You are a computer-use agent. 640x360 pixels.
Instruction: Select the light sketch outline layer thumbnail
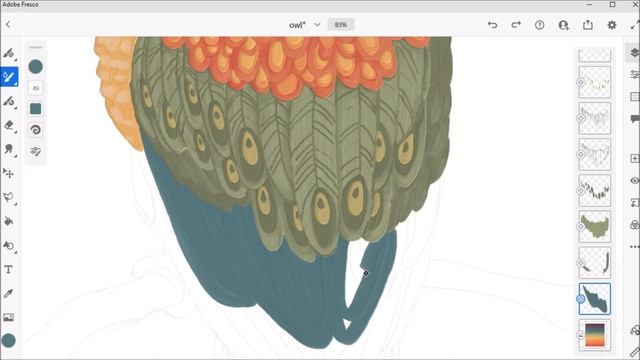[x=595, y=154]
